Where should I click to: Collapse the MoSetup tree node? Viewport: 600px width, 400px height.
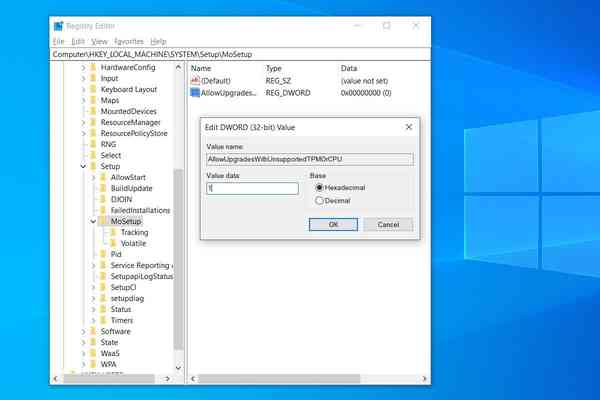coord(93,221)
